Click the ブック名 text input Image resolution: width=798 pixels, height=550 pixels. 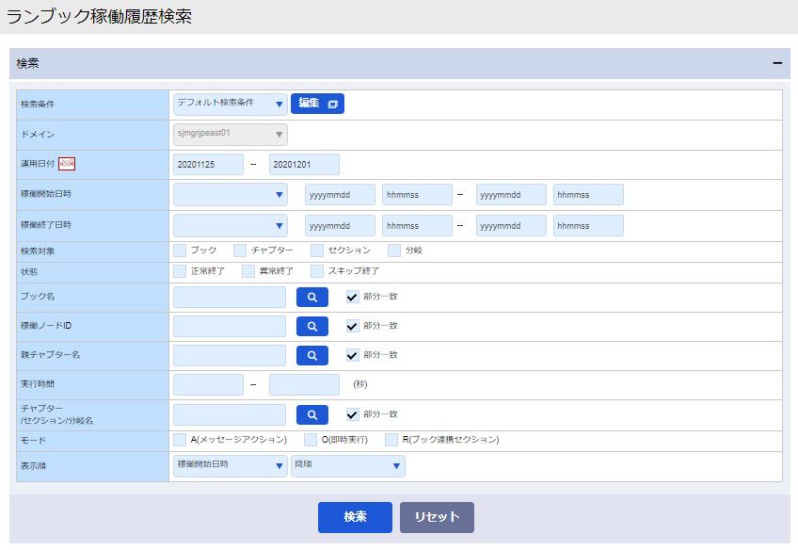coord(230,297)
